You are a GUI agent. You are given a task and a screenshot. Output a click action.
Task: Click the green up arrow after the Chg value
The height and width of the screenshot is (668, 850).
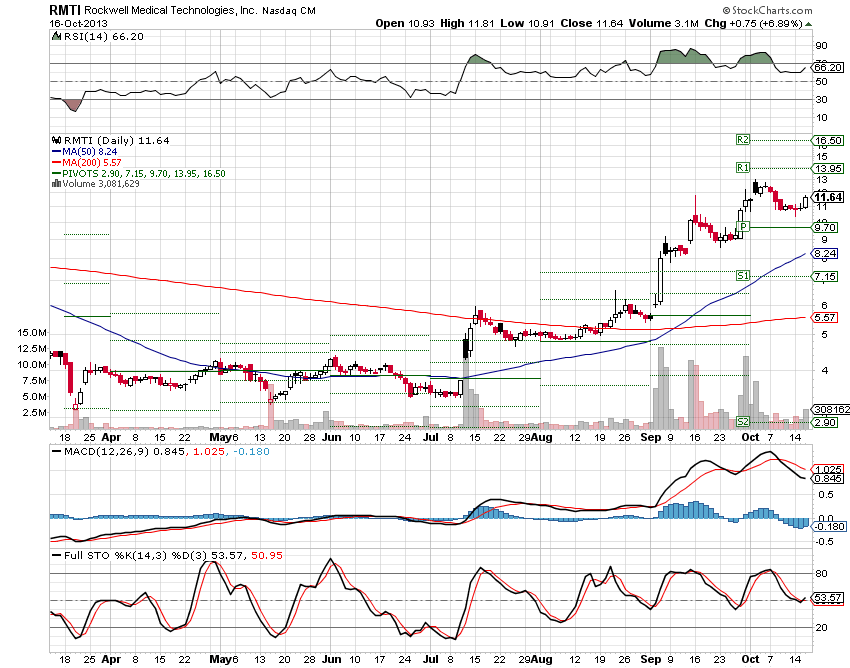click(809, 24)
